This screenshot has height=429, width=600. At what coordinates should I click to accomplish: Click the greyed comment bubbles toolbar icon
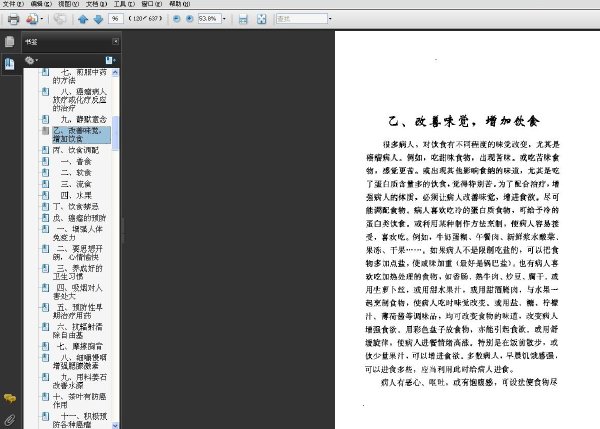(60, 18)
